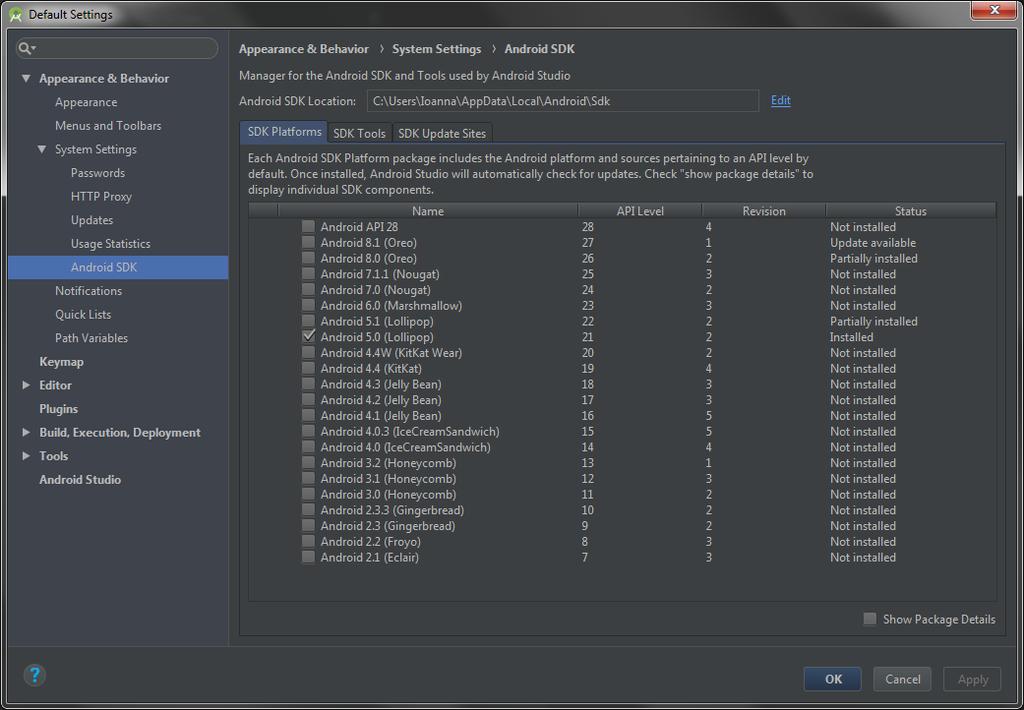This screenshot has height=710, width=1024.
Task: Collapse the System Settings tree node
Action: pos(42,150)
